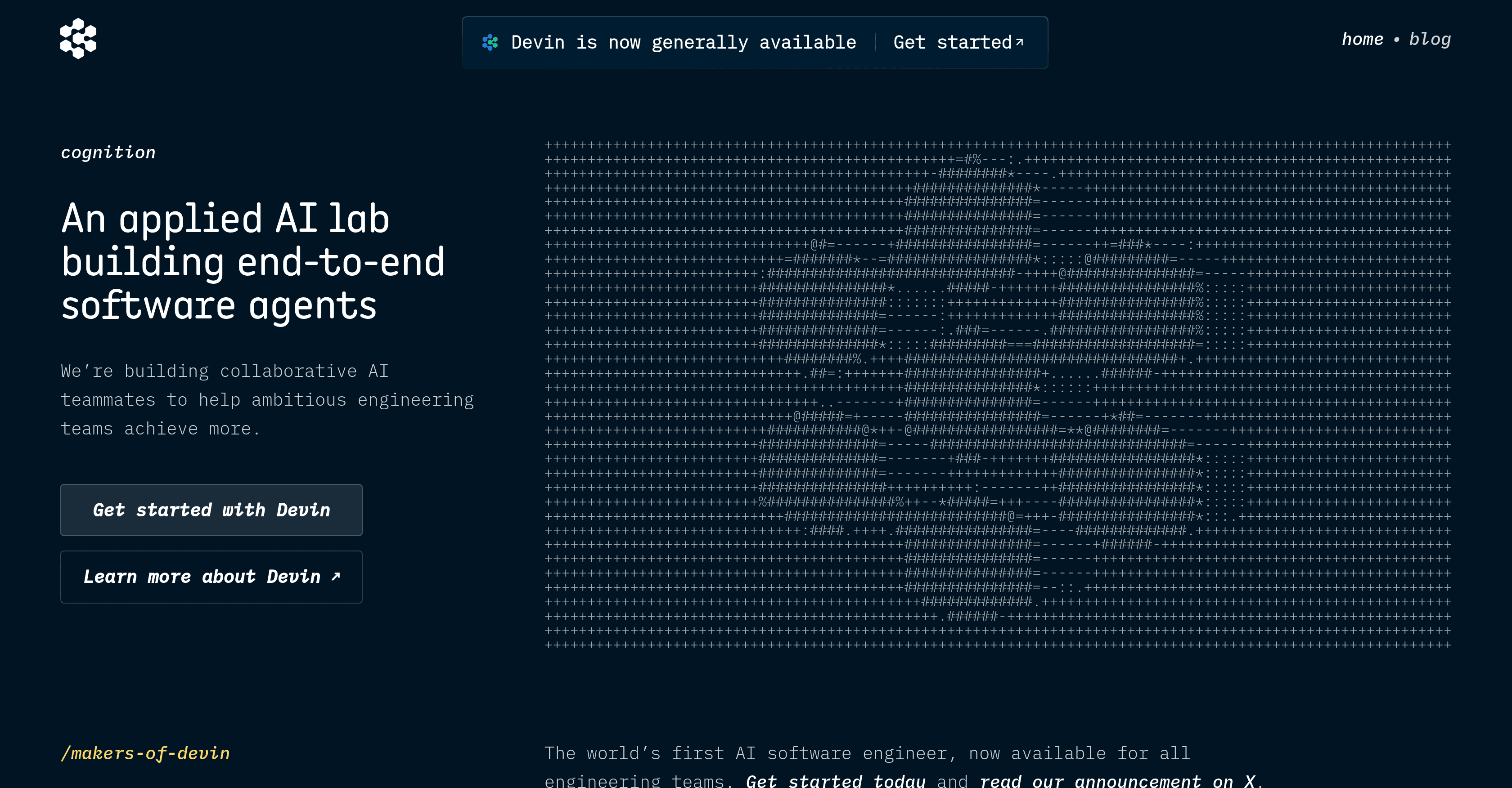
Task: Follow the Get started today link
Action: coord(835,781)
